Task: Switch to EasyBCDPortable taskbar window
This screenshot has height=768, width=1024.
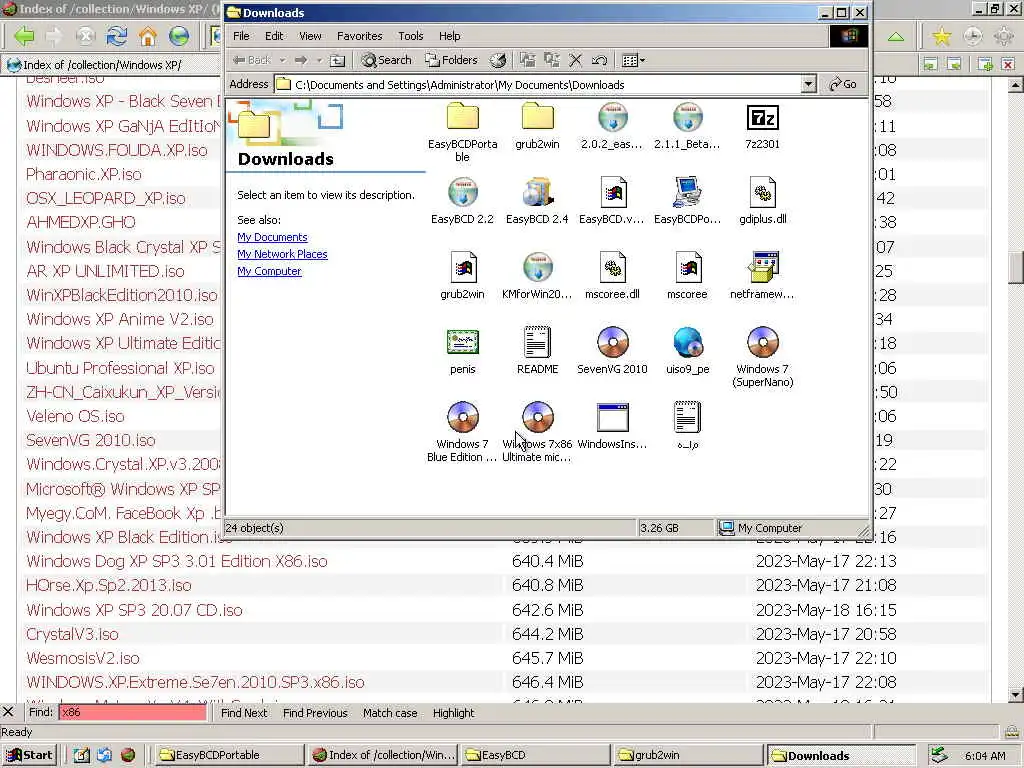Action: pyautogui.click(x=229, y=756)
